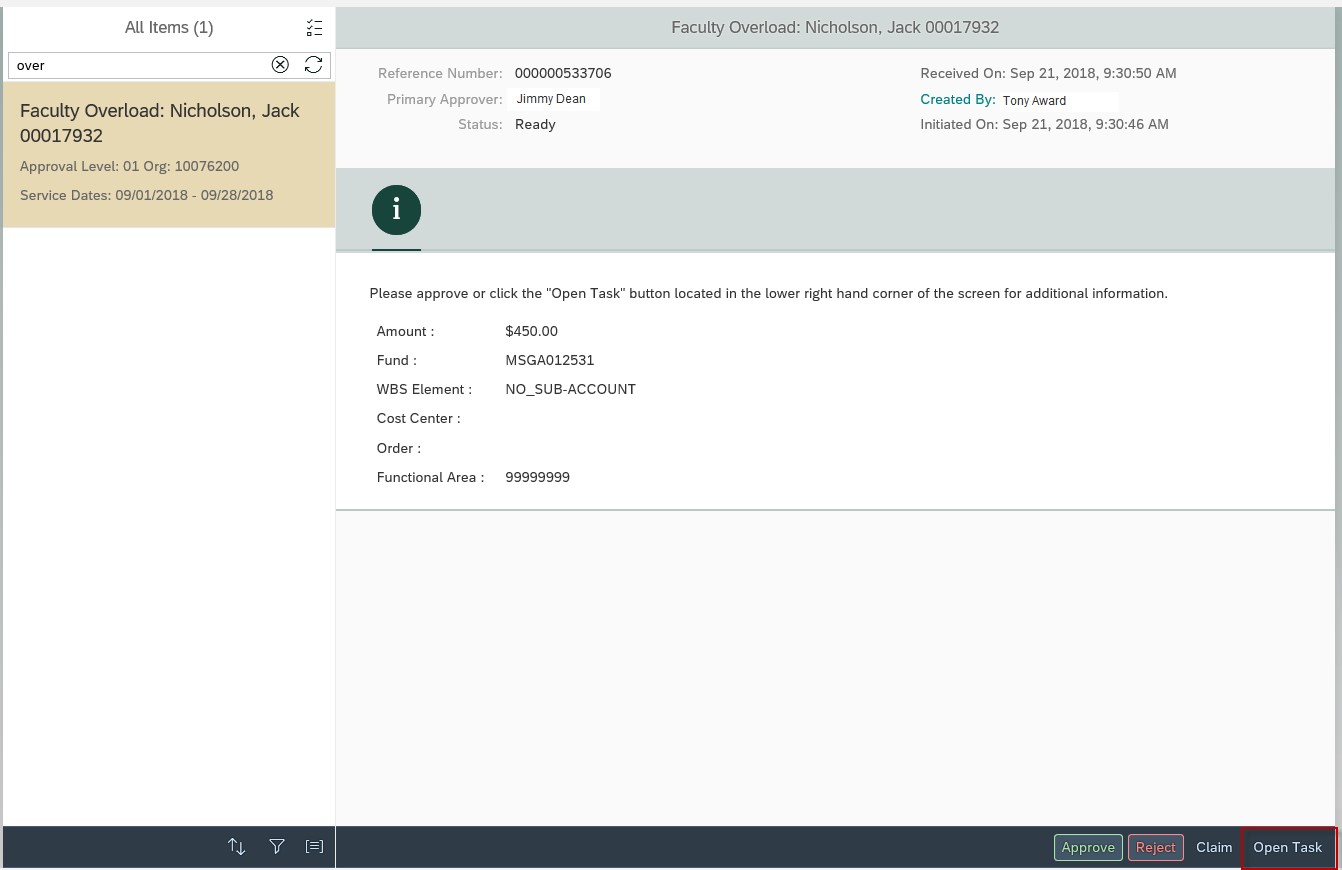The height and width of the screenshot is (870, 1342).
Task: Toggle multi-select mode for the task list
Action: [x=314, y=28]
